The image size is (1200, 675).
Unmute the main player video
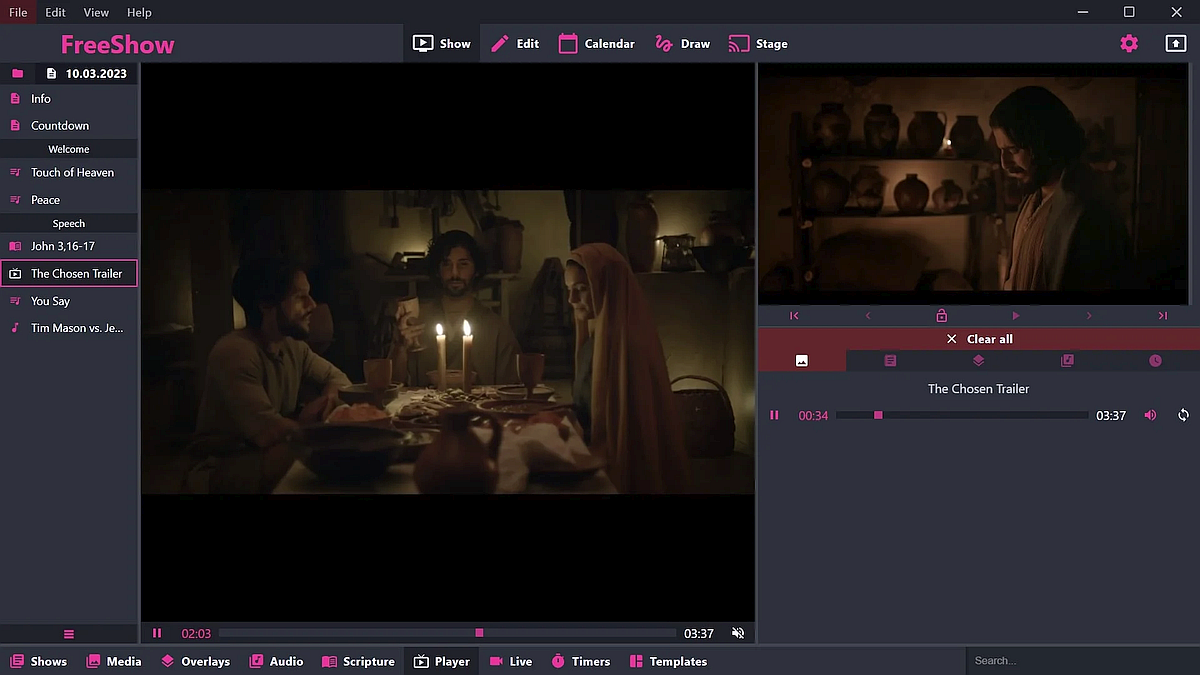[738, 633]
